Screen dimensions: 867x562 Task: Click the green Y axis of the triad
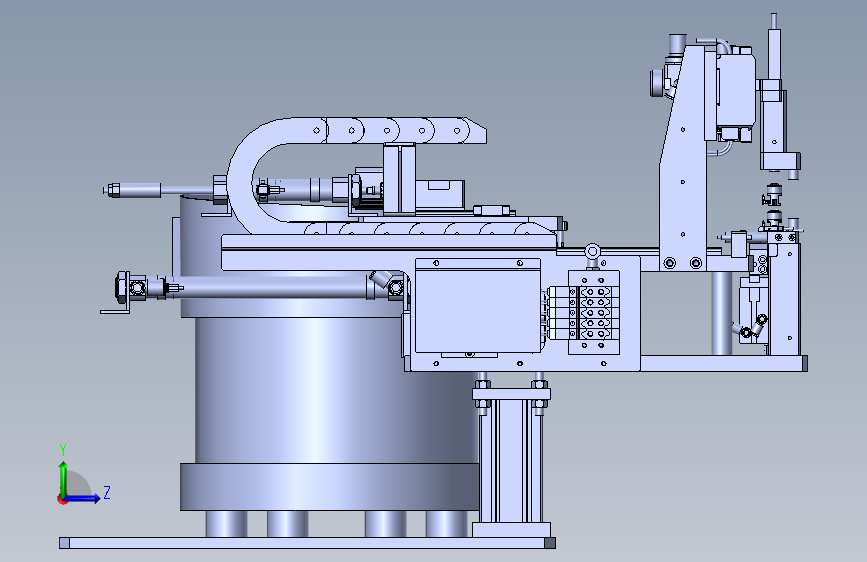click(63, 478)
